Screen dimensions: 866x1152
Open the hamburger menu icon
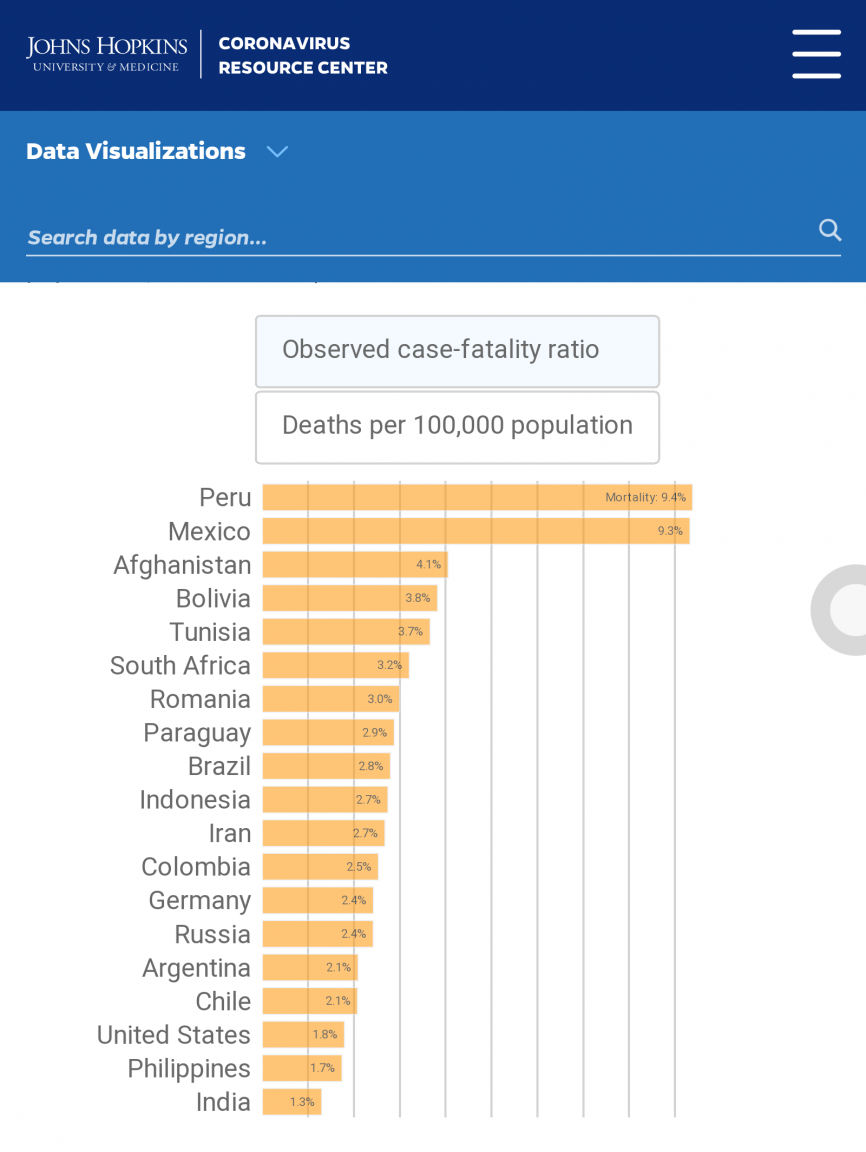click(x=816, y=54)
